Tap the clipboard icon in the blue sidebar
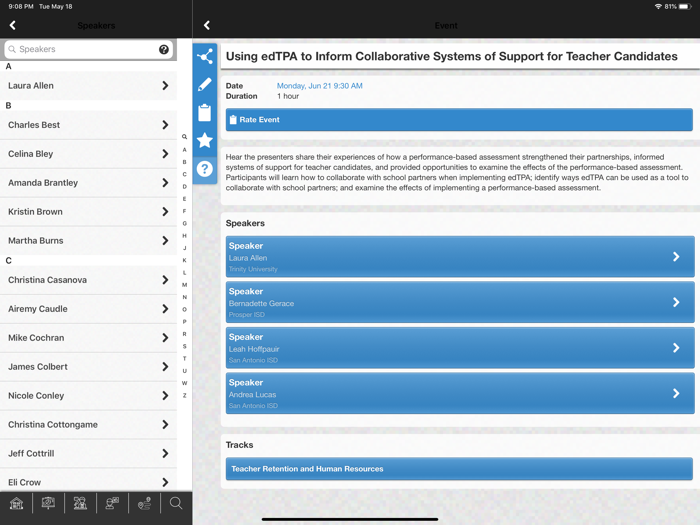 click(205, 112)
